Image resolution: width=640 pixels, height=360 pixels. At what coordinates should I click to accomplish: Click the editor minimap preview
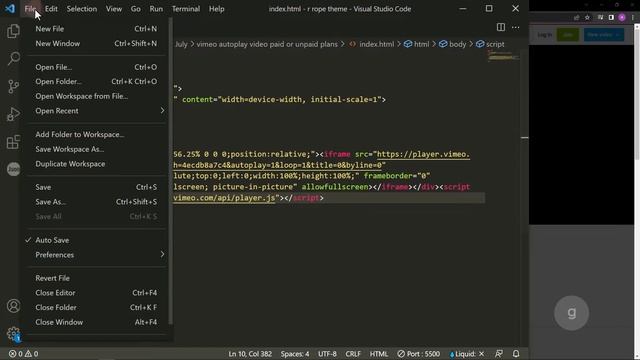click(504, 57)
